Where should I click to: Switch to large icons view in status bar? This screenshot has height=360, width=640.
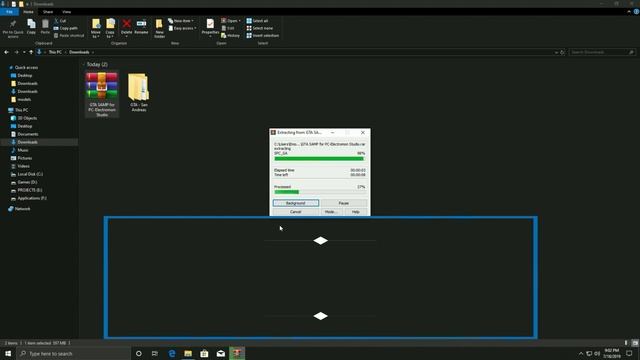pos(635,343)
